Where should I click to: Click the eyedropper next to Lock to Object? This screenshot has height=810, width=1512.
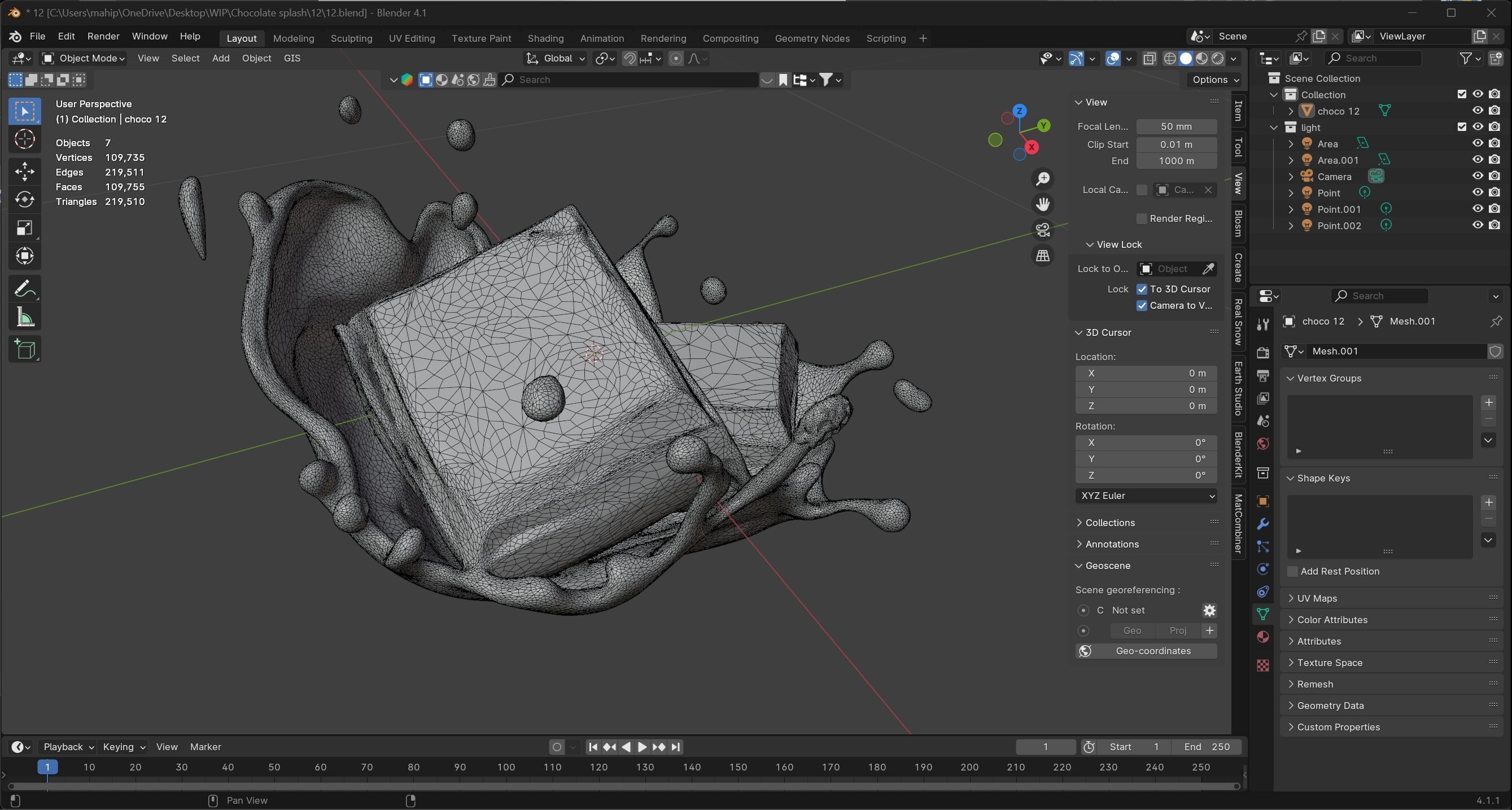coord(1208,269)
